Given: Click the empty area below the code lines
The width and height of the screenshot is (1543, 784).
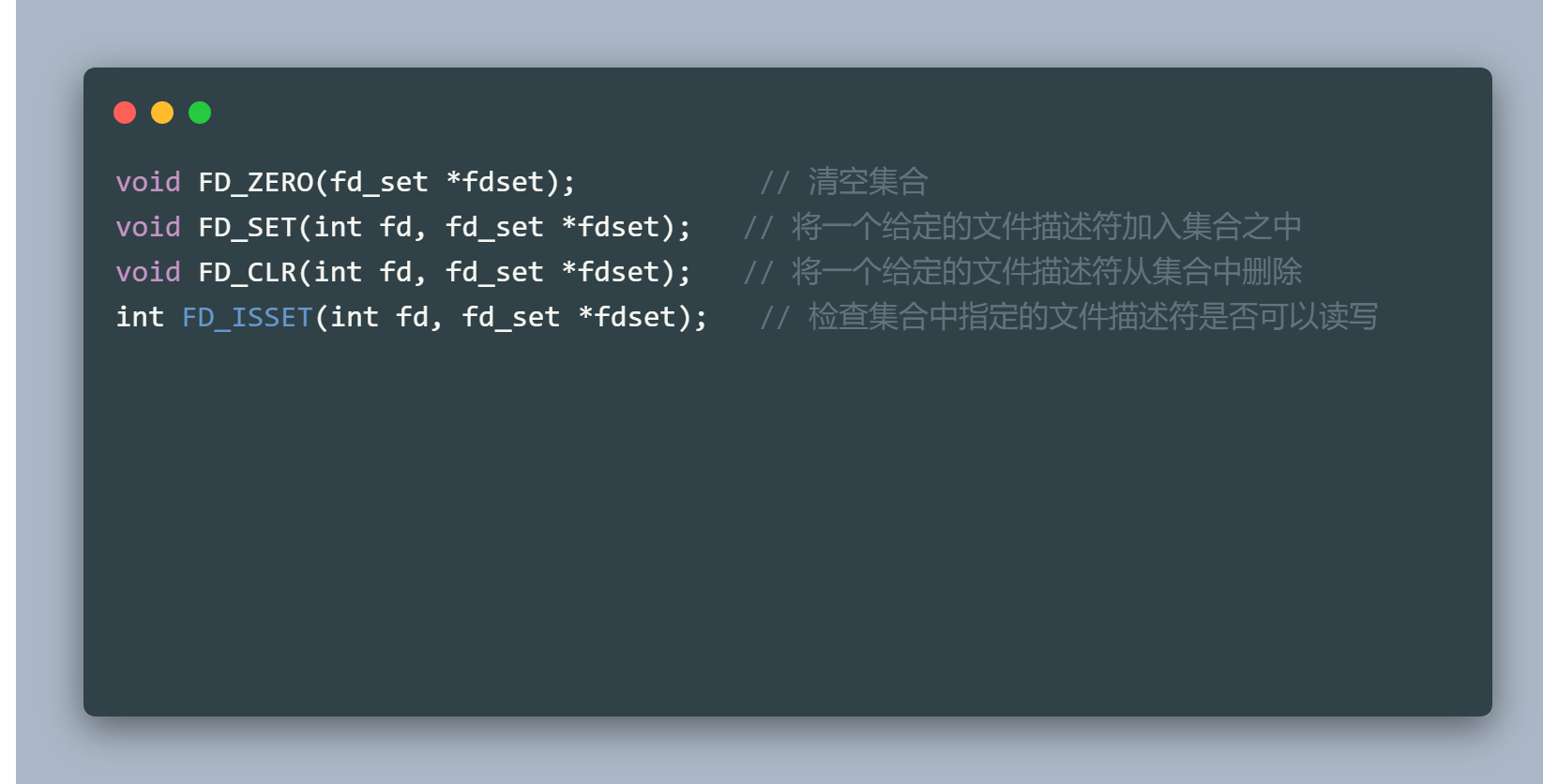Looking at the screenshot, I should coord(788,525).
